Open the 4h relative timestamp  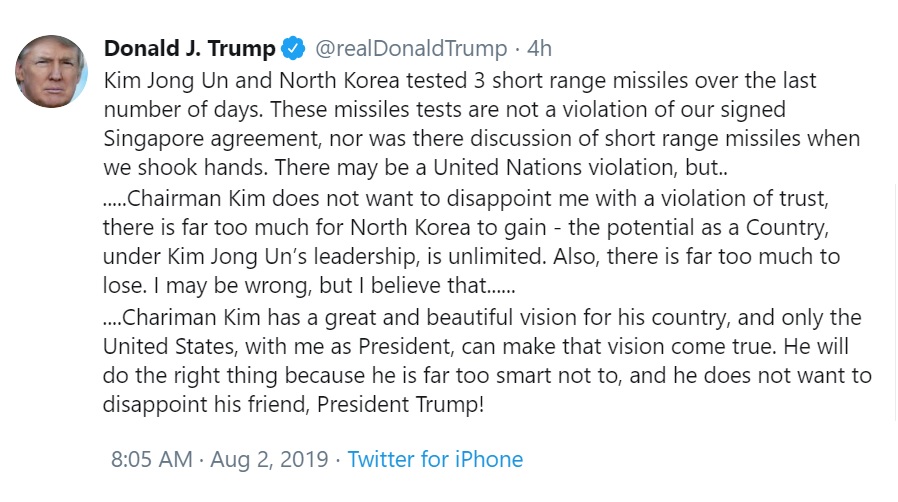pos(539,49)
